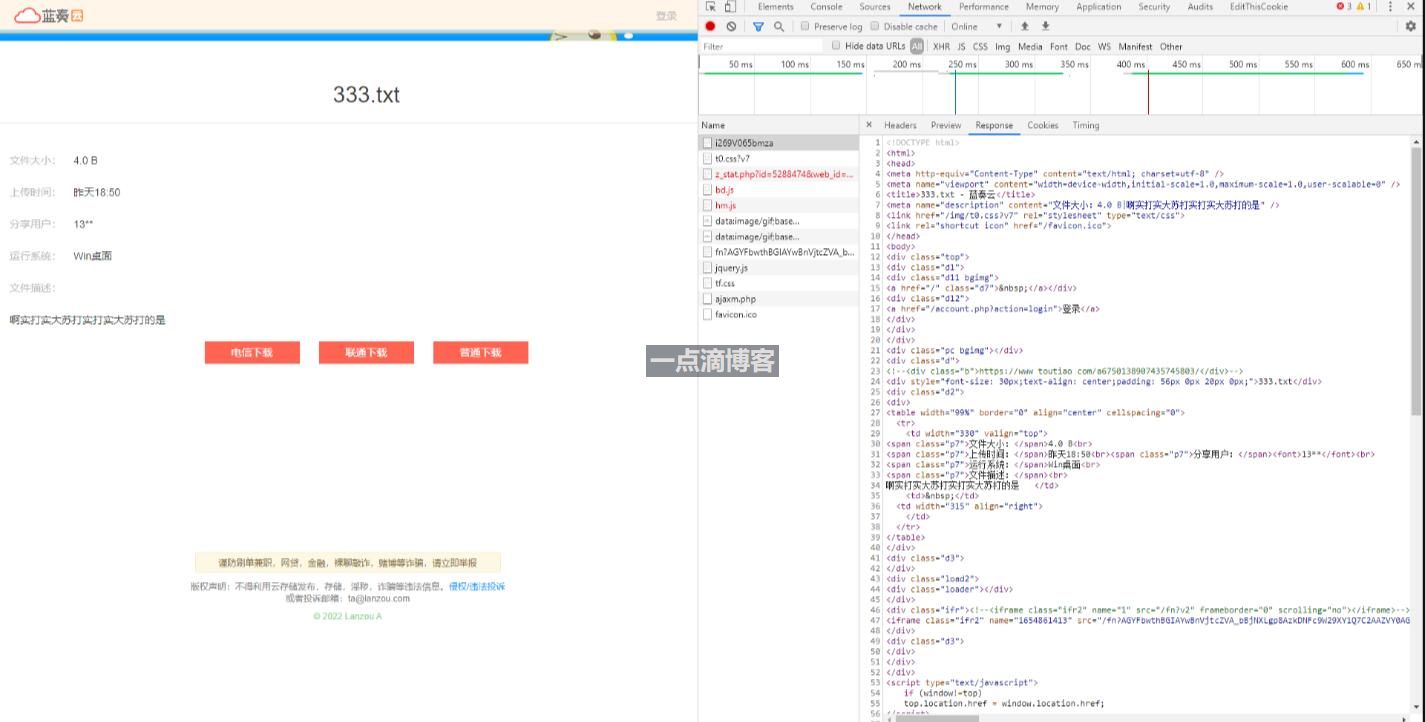The width and height of the screenshot is (1425, 722).
Task: Open network search with the magnifier
Action: (779, 26)
